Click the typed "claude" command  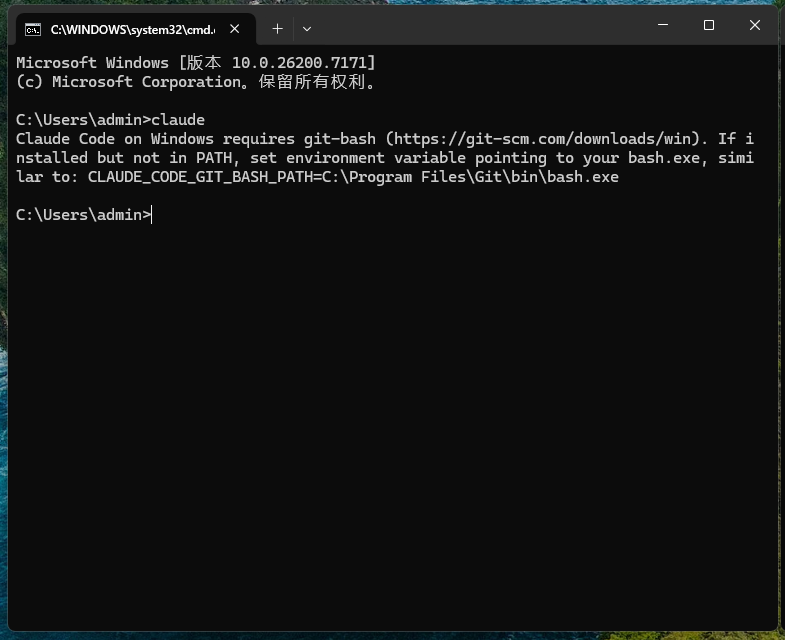(x=178, y=120)
